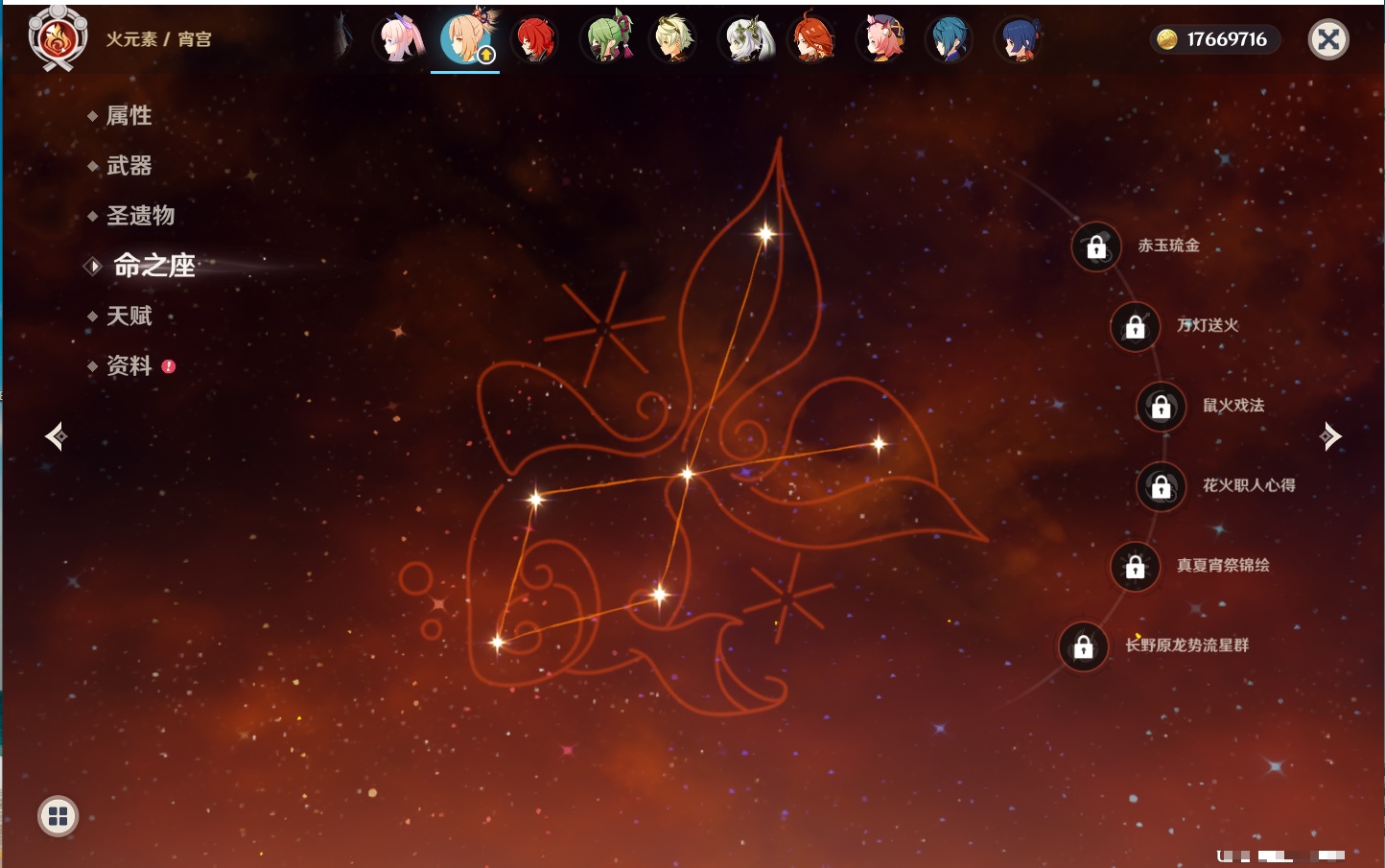Click the Pyro element emblem icon
Image resolution: width=1385 pixels, height=868 pixels.
pyautogui.click(x=58, y=38)
